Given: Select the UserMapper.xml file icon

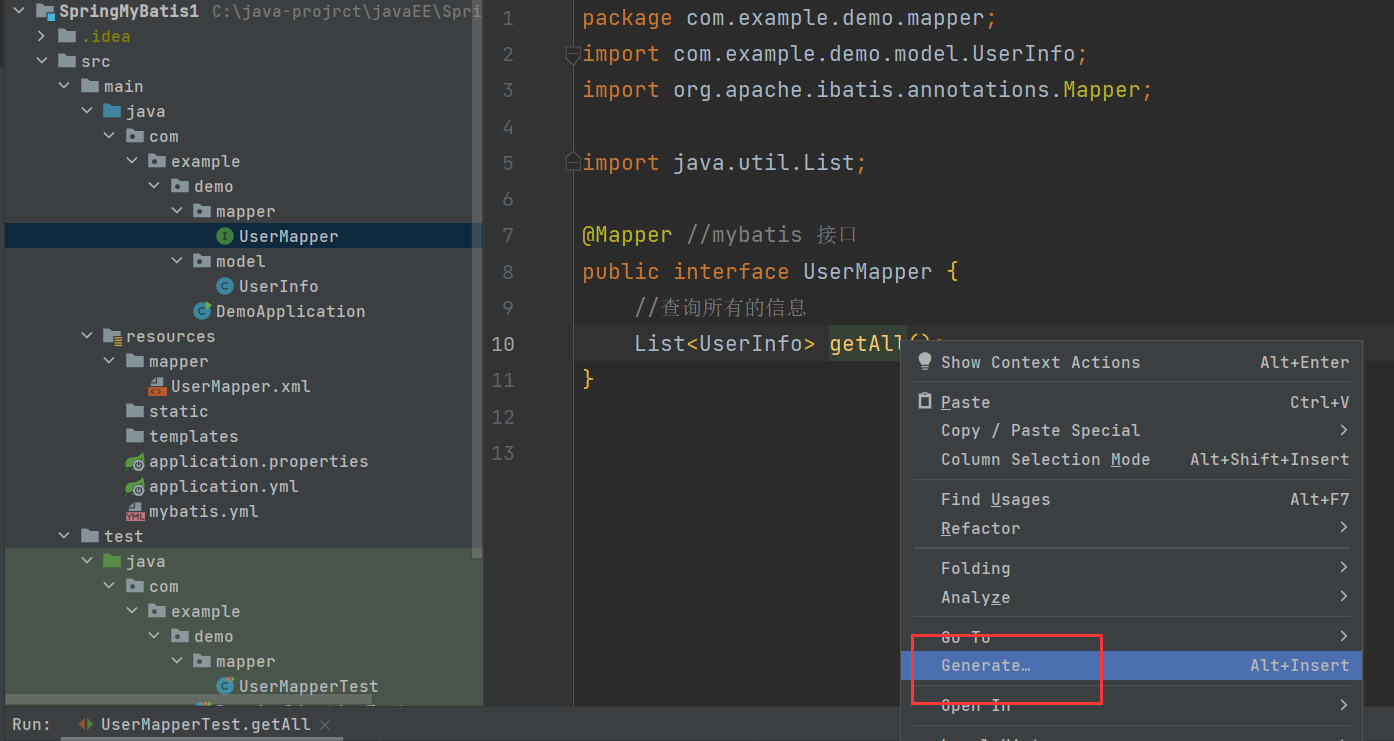Looking at the screenshot, I should (x=158, y=386).
